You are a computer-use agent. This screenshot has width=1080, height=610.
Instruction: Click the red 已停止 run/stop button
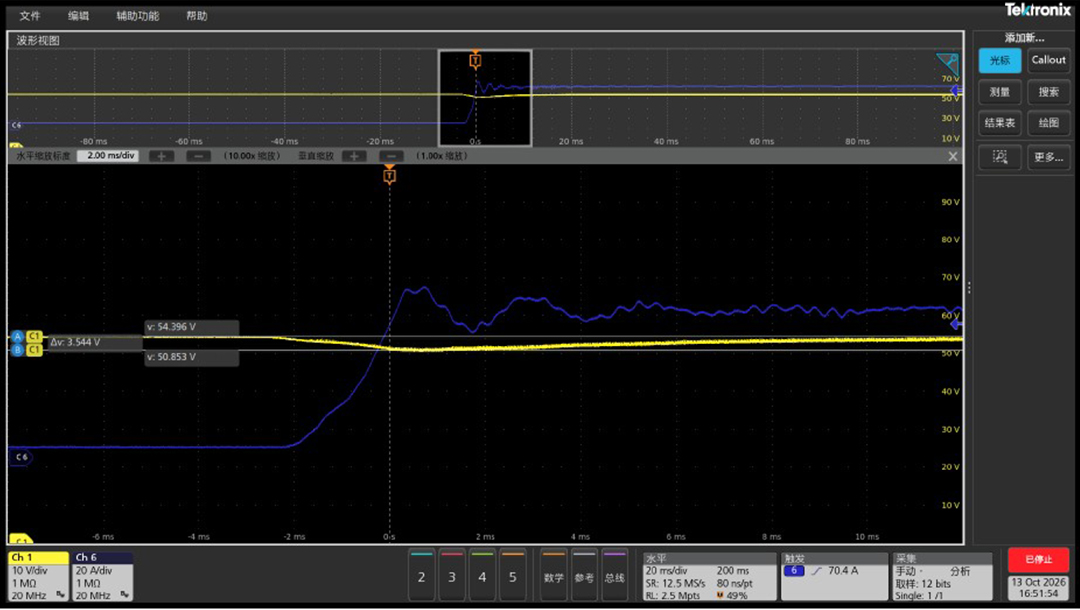tap(1039, 560)
